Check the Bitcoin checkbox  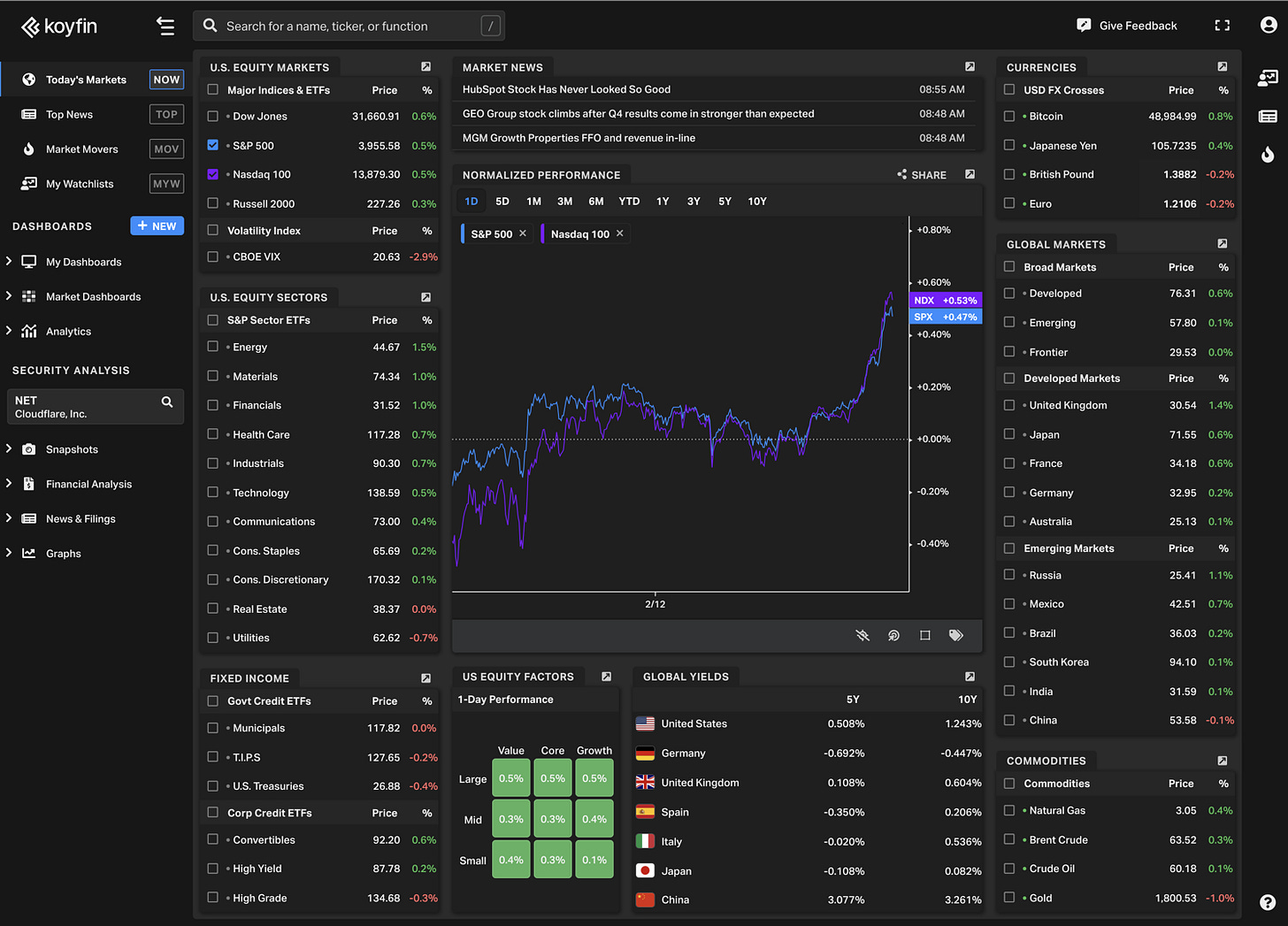(1009, 116)
